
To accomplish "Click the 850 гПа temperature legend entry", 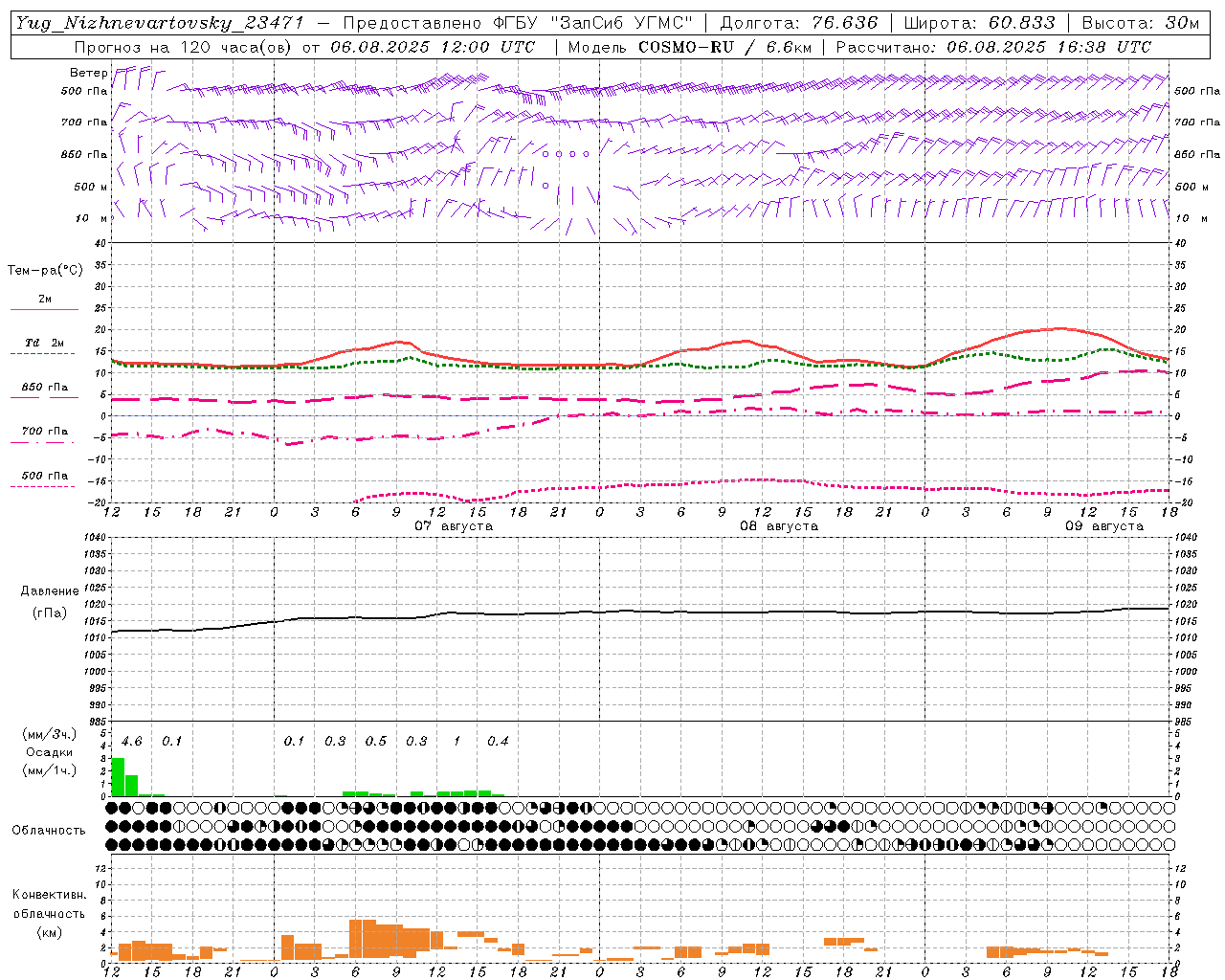I will 44,388.
